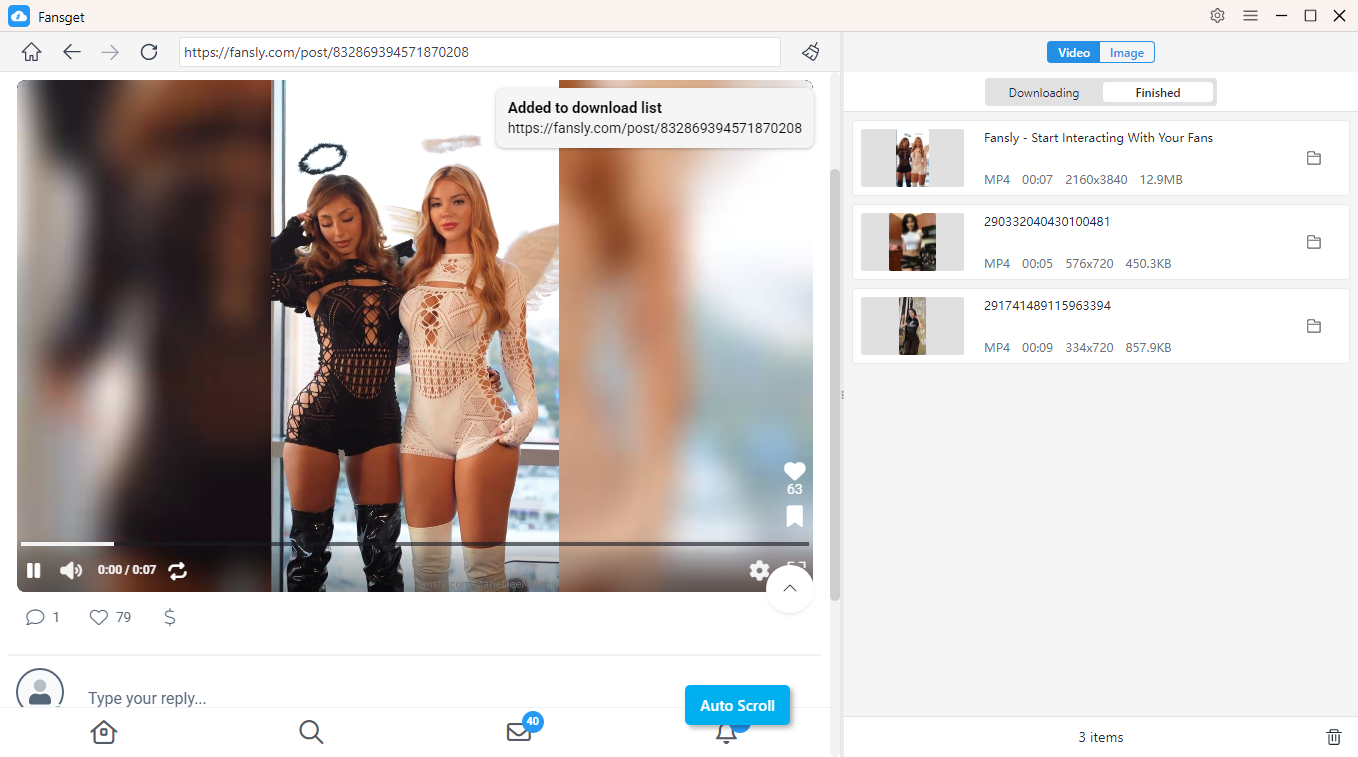Viewport: 1358px width, 757px height.
Task: Switch to the Image toggle
Action: (x=1127, y=53)
